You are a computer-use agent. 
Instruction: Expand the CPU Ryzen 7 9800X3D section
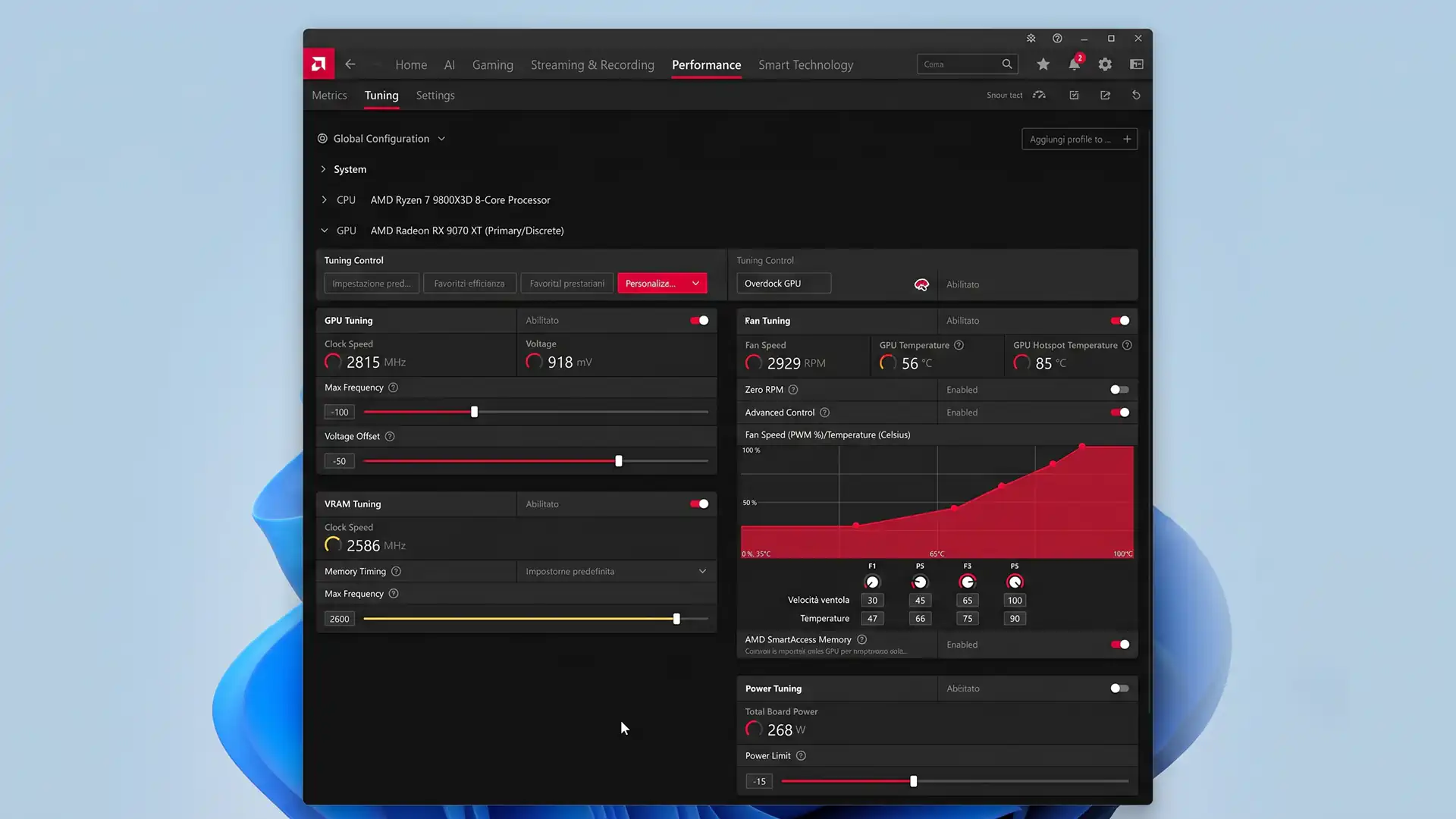point(324,200)
